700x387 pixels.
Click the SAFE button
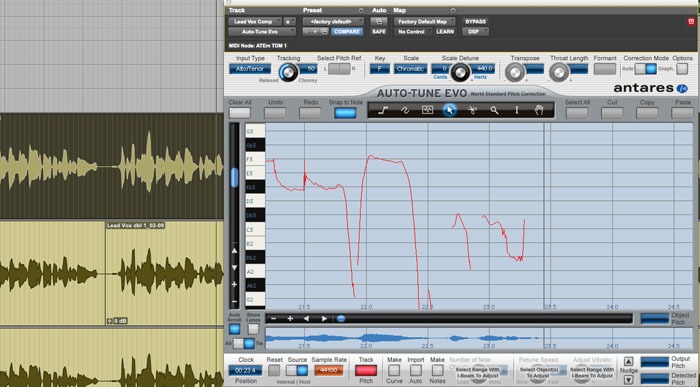point(379,32)
